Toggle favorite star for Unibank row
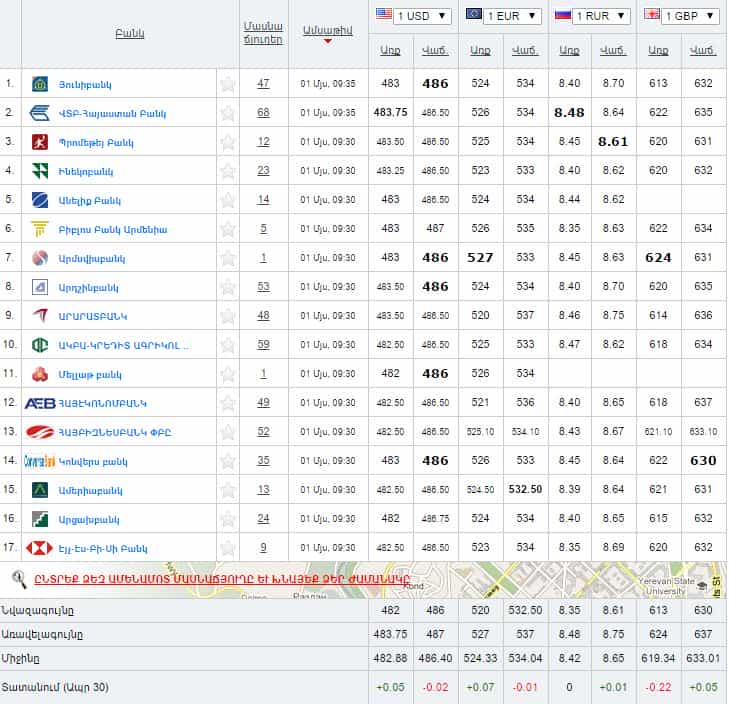Screen dimensions: 729x704 point(228,84)
